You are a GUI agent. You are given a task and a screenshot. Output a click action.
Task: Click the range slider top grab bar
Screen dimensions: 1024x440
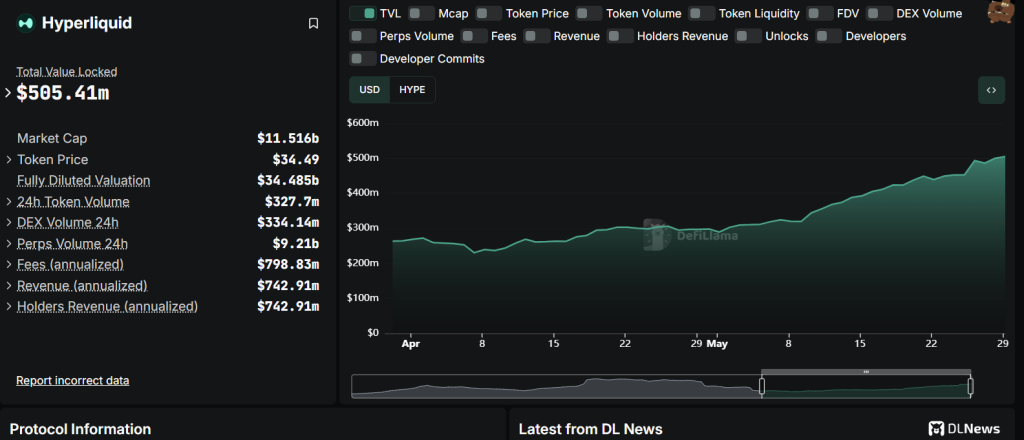pyautogui.click(x=866, y=371)
